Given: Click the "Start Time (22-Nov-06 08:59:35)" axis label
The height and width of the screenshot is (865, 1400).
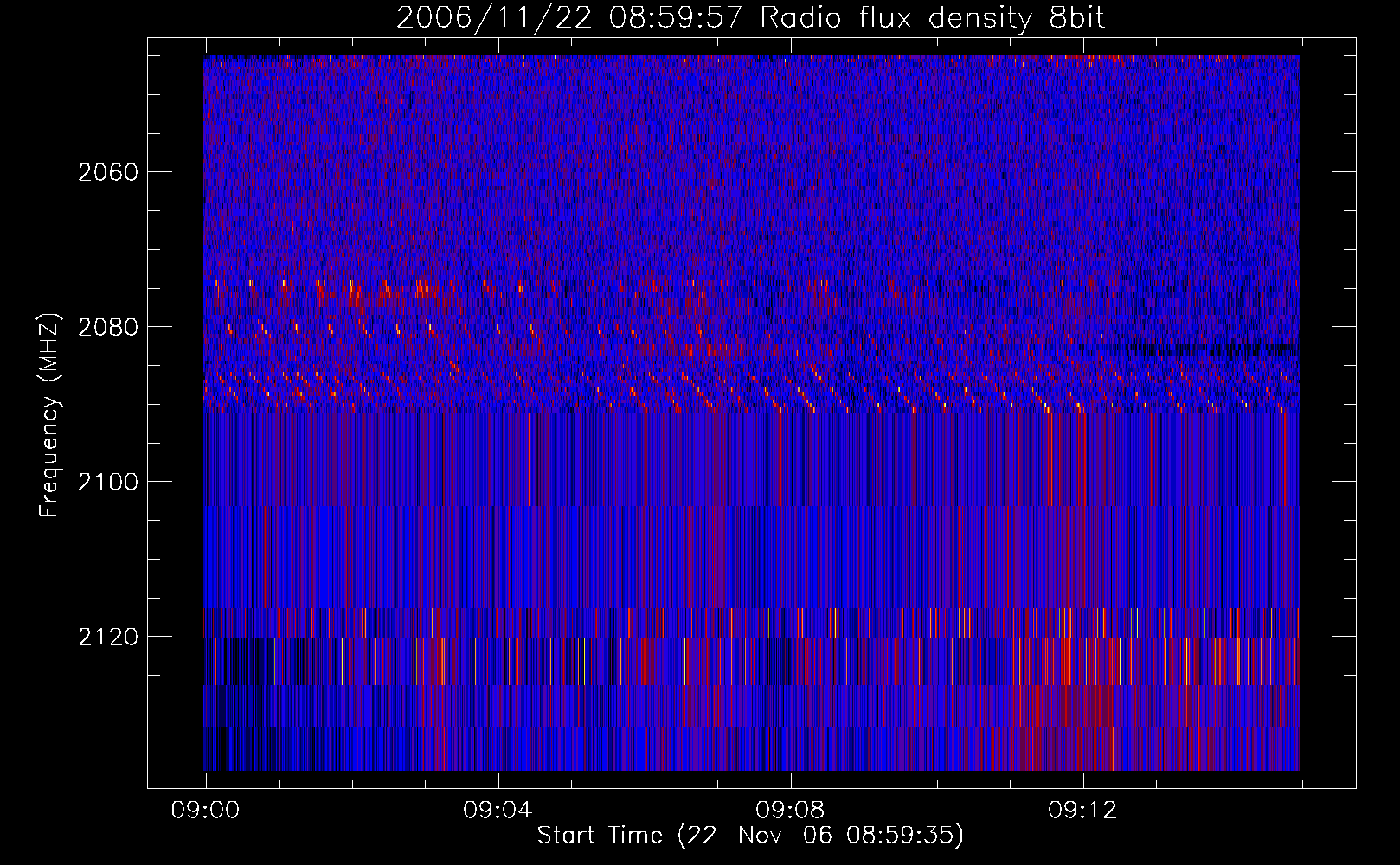Looking at the screenshot, I should click(750, 836).
